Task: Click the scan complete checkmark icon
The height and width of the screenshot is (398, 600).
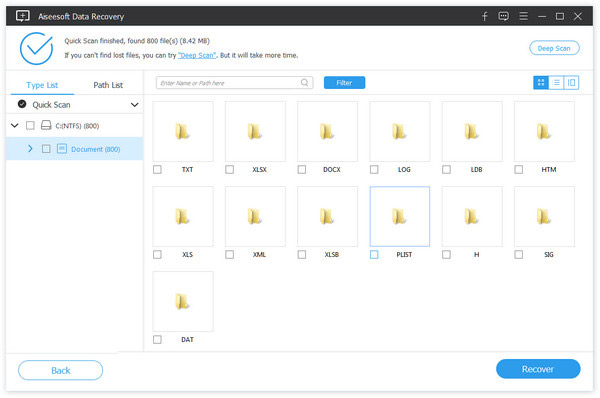Action: (x=37, y=49)
